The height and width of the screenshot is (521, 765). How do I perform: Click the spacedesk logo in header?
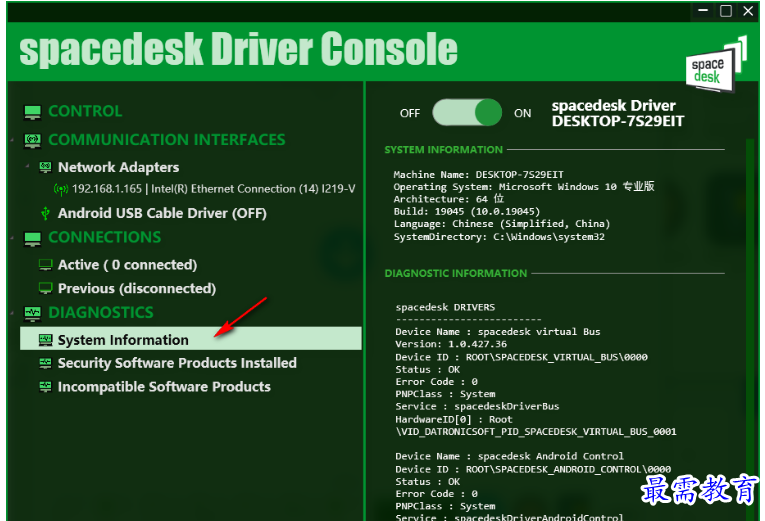click(716, 65)
